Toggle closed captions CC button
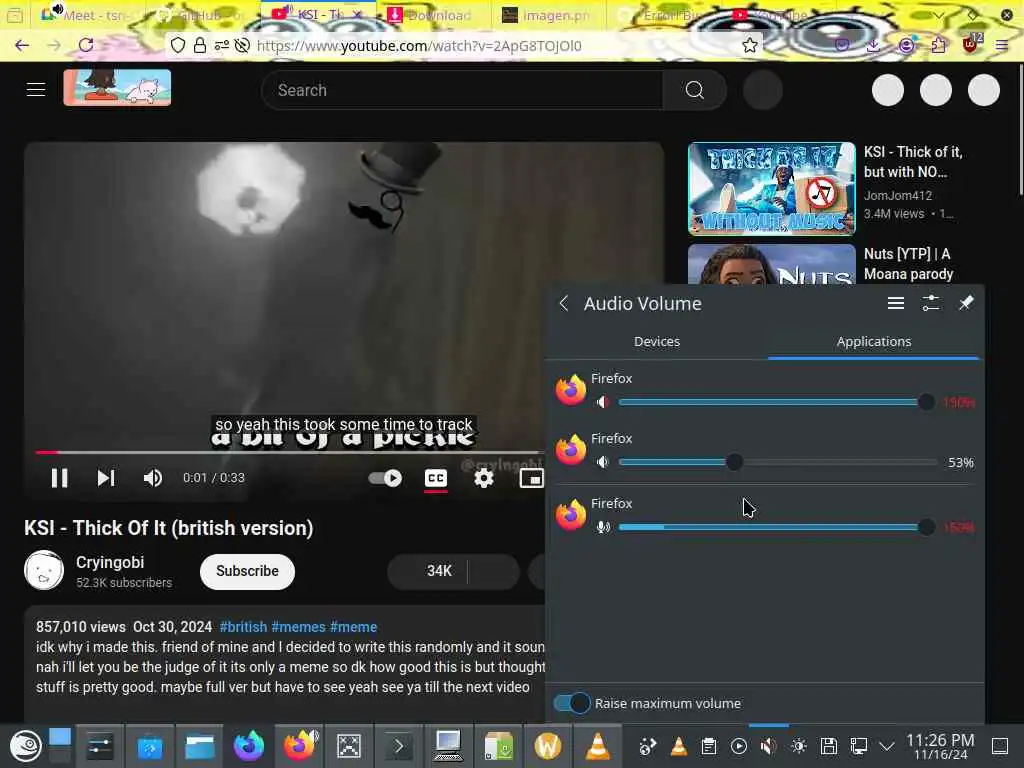Viewport: 1024px width, 768px height. coord(436,478)
